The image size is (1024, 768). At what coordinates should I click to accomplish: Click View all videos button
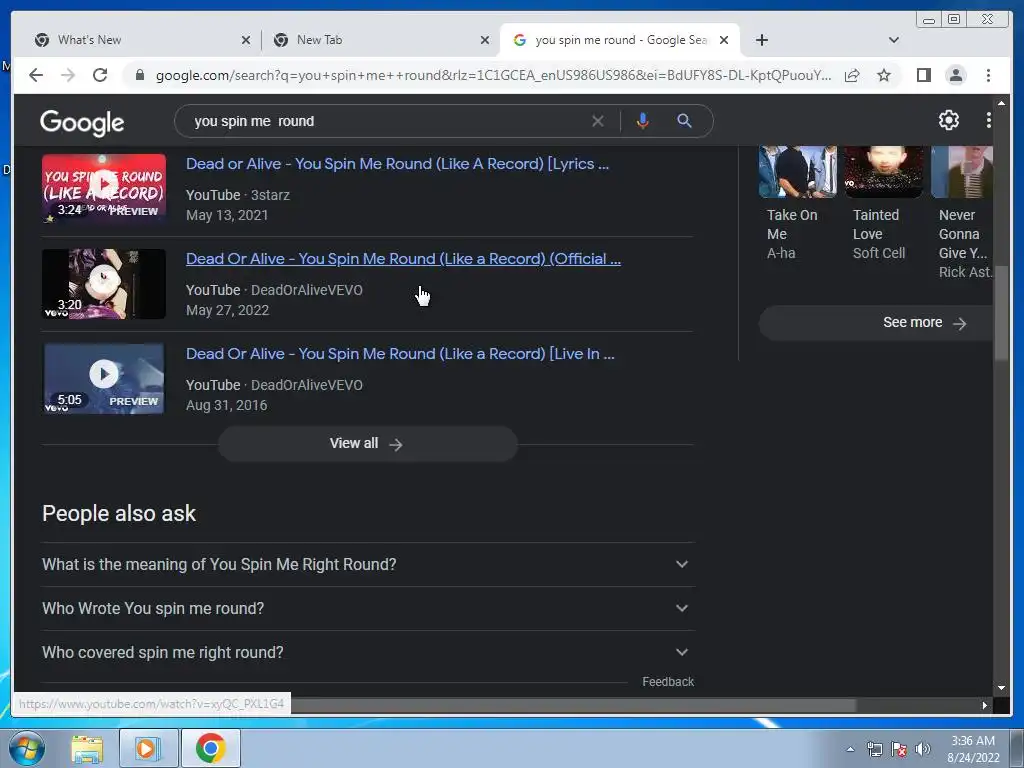click(367, 443)
